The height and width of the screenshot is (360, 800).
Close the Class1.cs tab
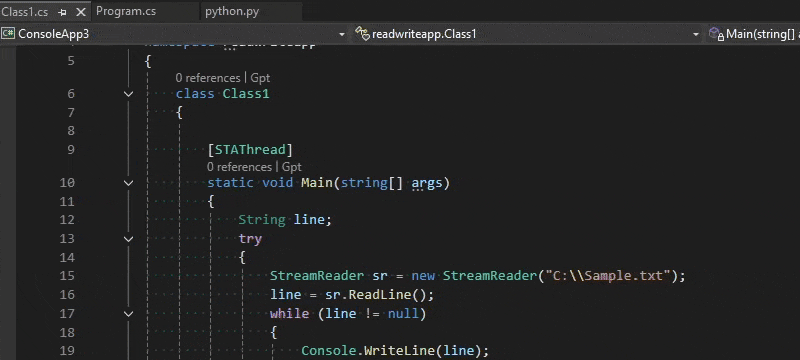[x=81, y=12]
